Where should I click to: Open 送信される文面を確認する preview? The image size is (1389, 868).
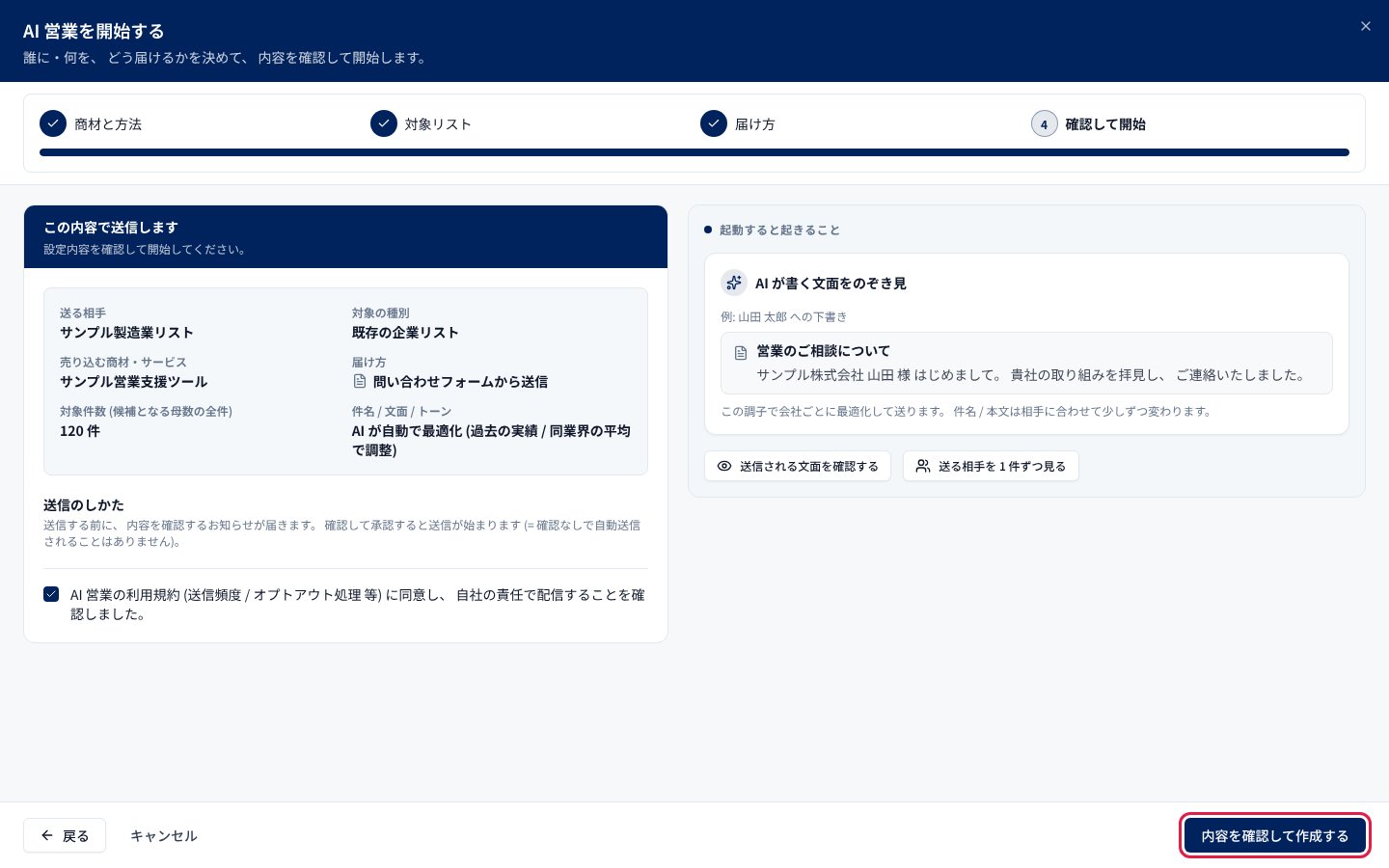[x=798, y=466]
